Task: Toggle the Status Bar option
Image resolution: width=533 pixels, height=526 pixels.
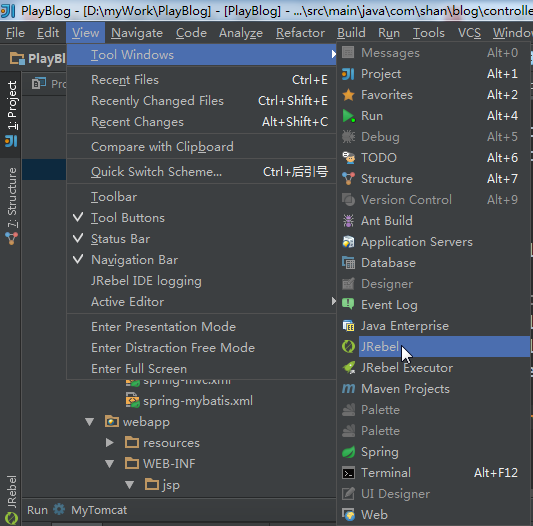Action: [201, 239]
